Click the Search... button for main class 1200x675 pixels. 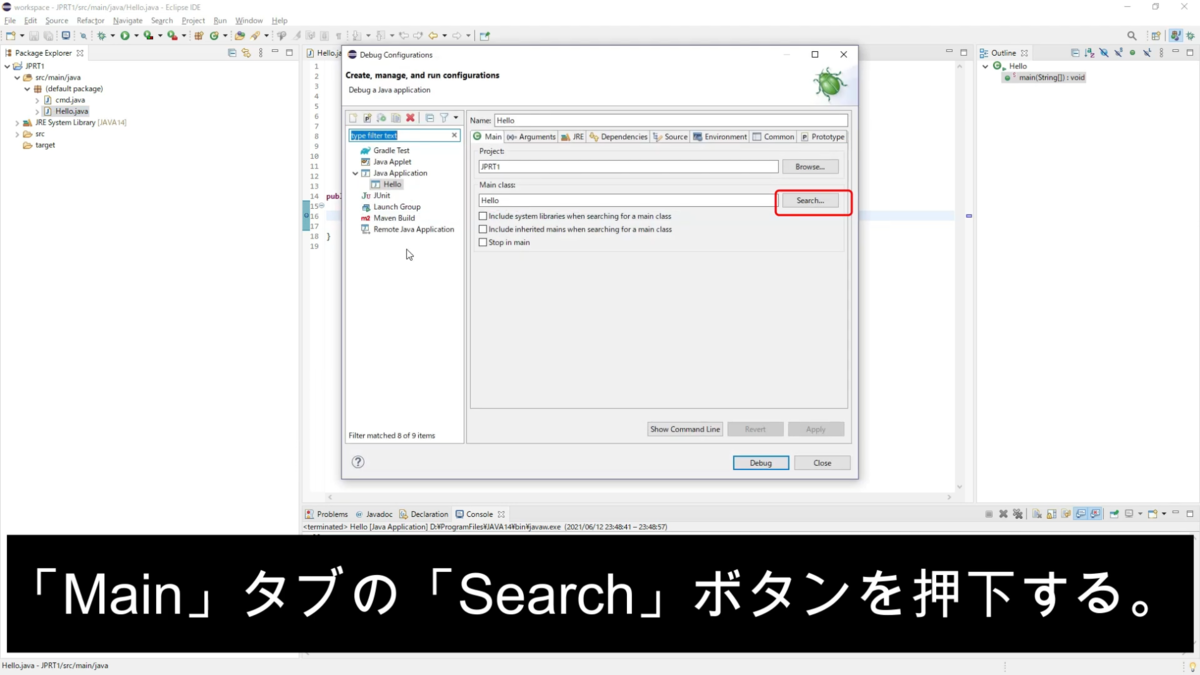point(810,200)
